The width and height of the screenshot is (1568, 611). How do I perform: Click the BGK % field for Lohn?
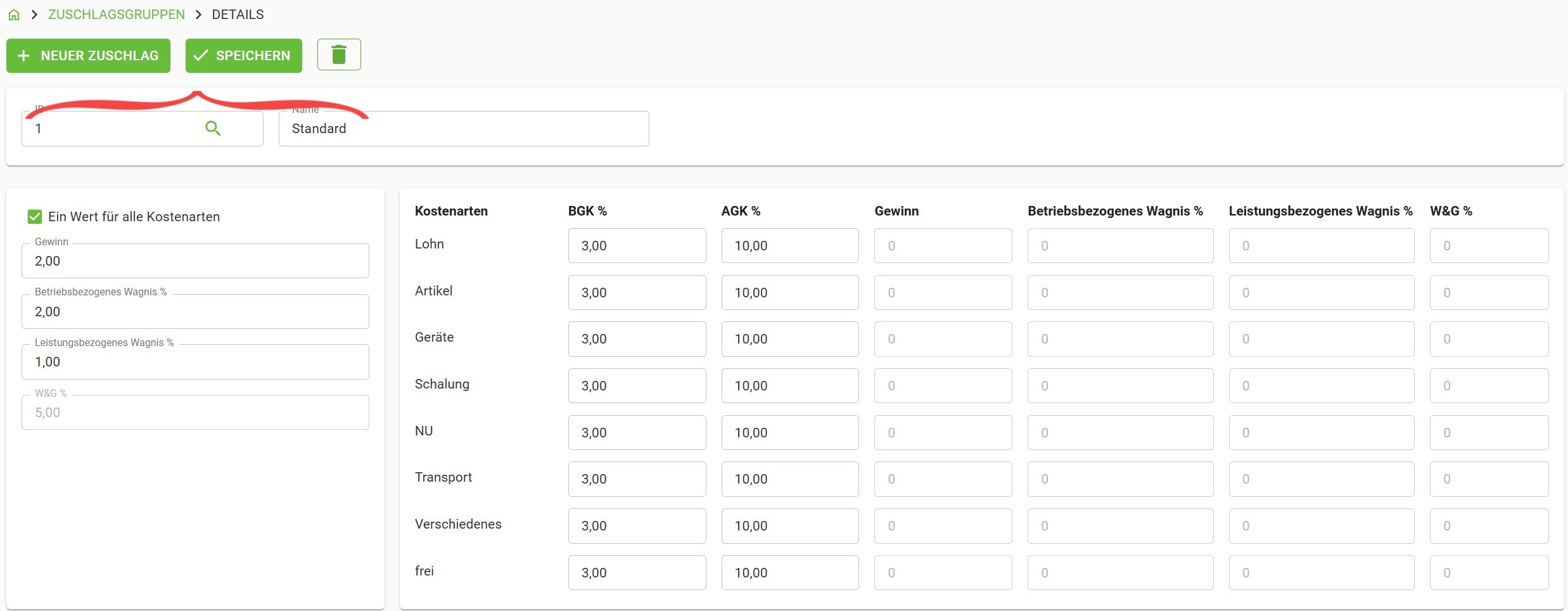point(636,246)
